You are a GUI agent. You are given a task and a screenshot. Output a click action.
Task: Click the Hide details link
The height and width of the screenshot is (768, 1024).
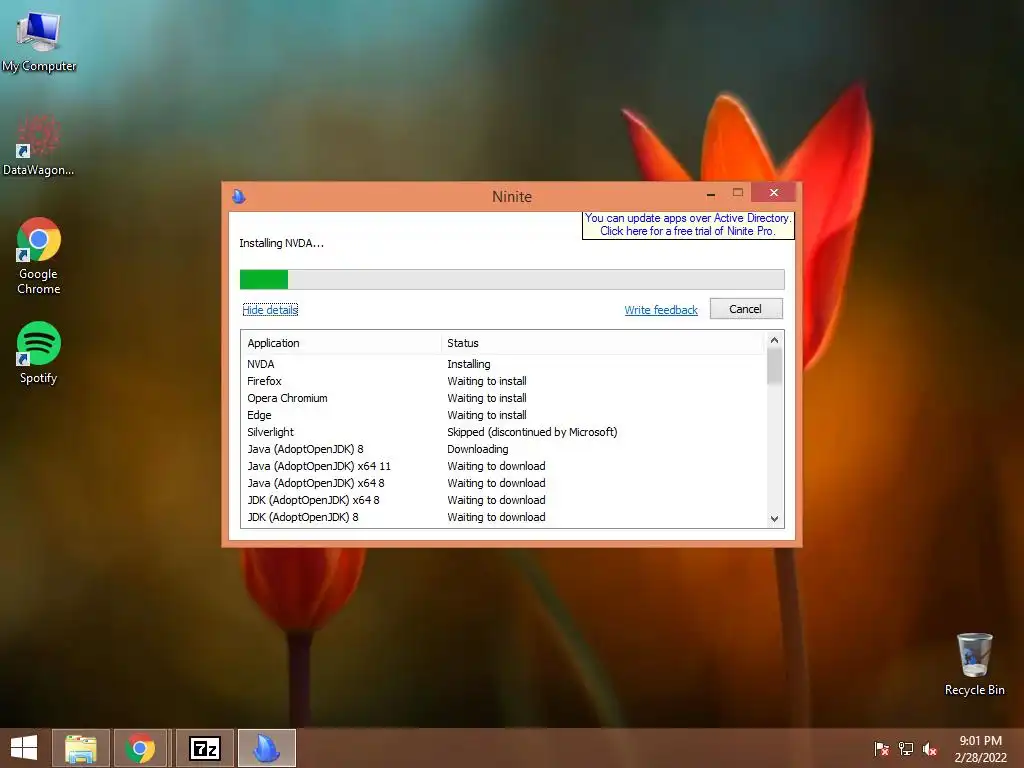[270, 310]
